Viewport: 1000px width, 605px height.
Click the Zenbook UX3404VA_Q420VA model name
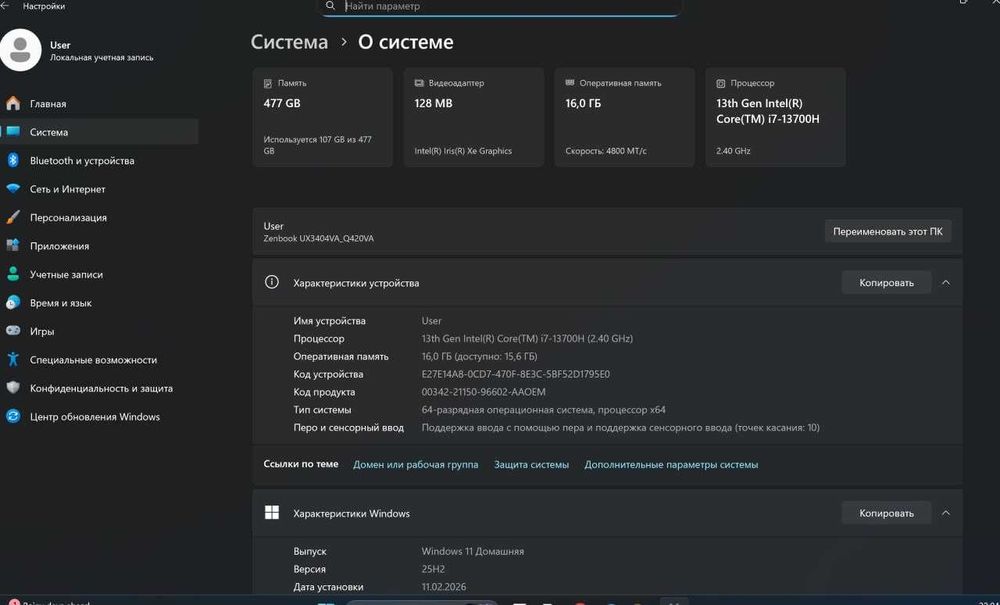point(319,238)
